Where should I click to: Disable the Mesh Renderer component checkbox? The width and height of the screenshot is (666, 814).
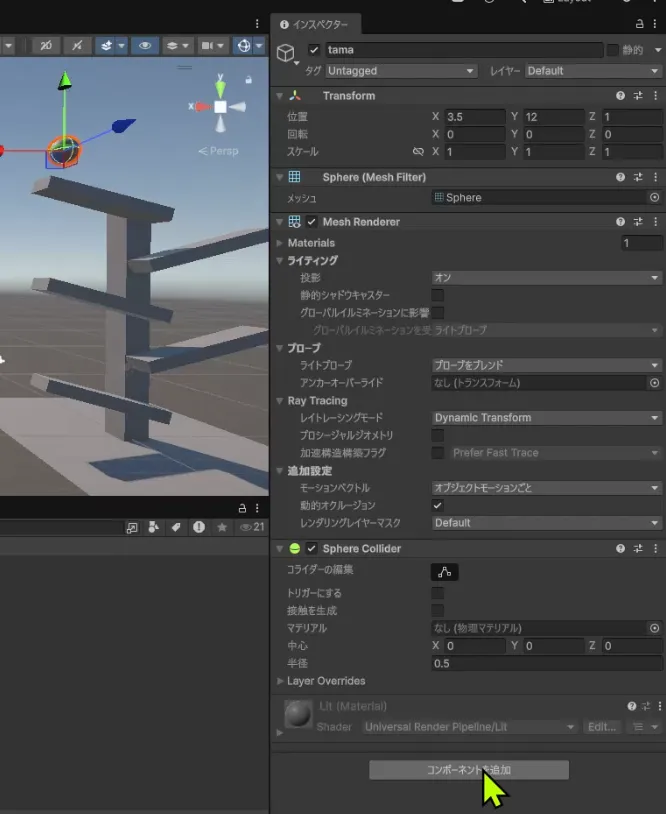click(312, 222)
